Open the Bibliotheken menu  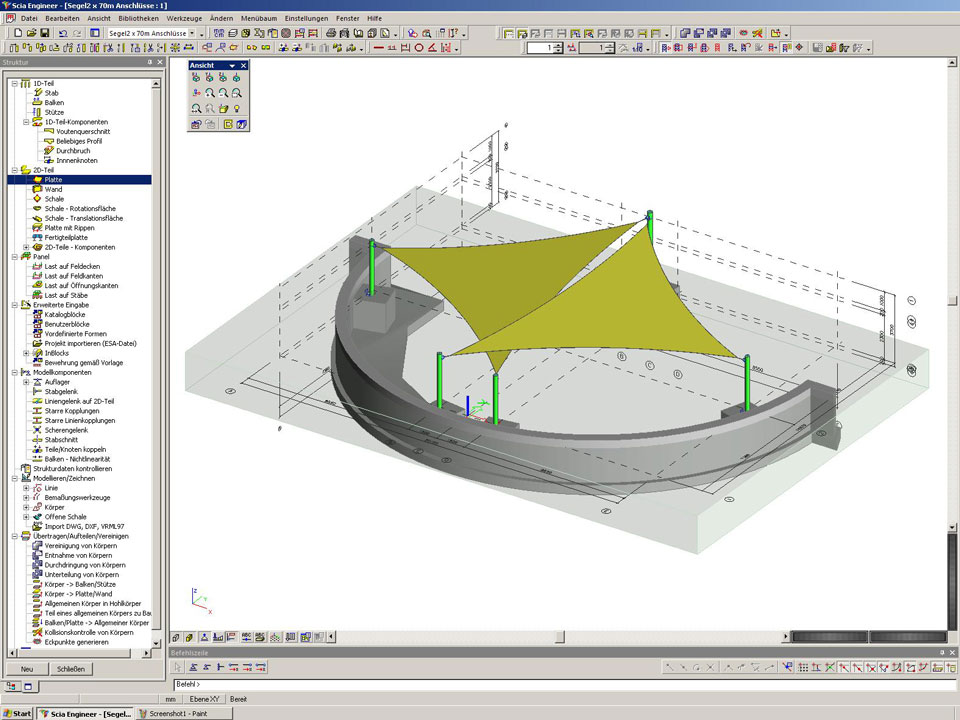pos(138,18)
